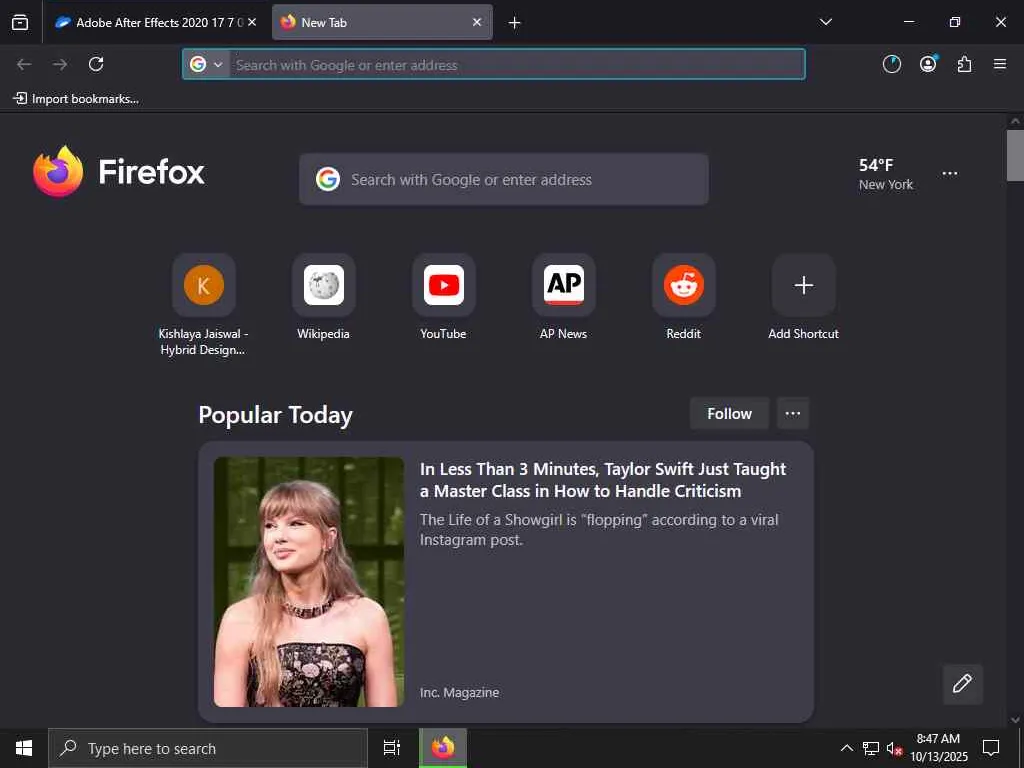Viewport: 1024px width, 768px height.
Task: Open the search engine dropdown in the address bar
Action: point(206,64)
